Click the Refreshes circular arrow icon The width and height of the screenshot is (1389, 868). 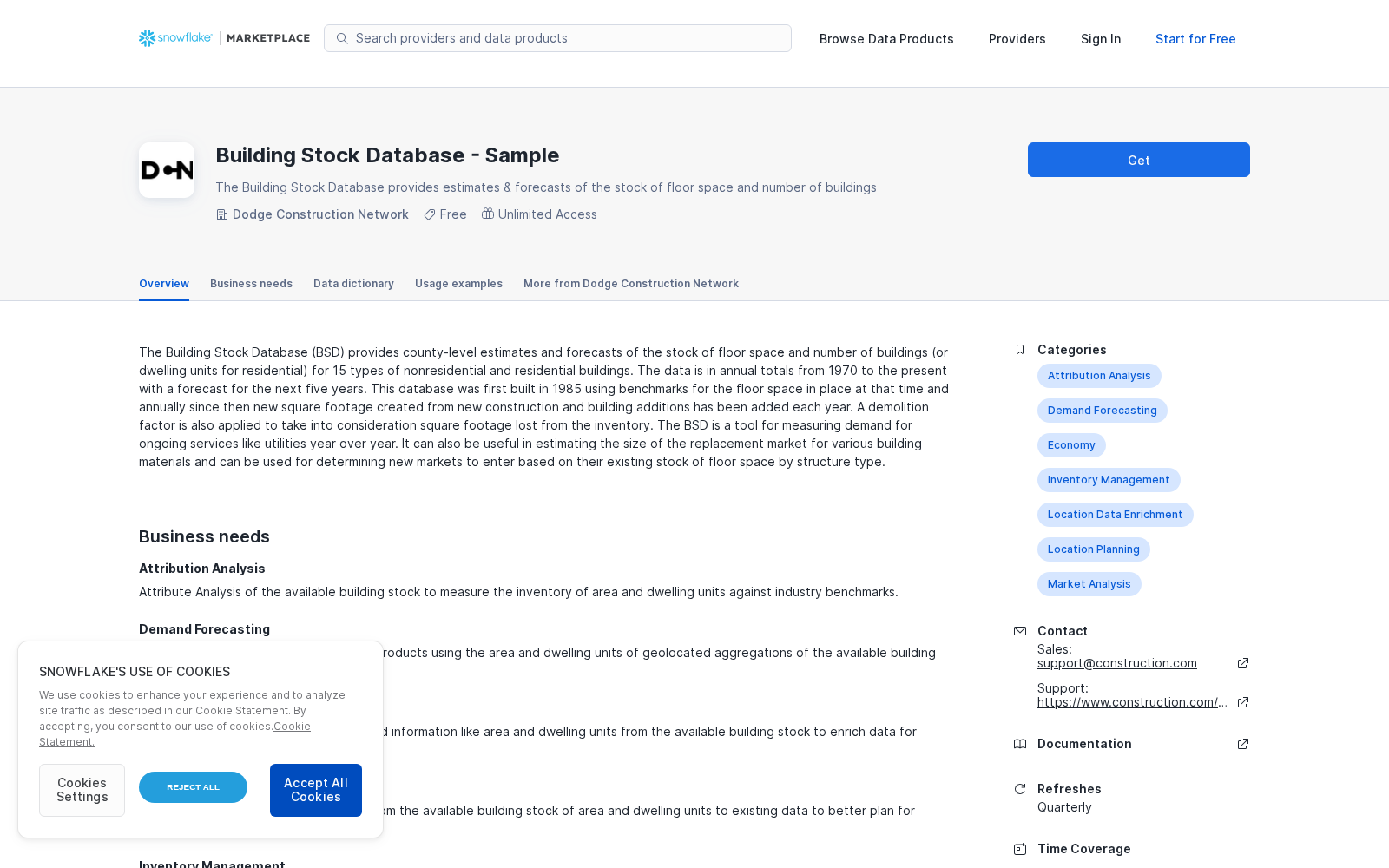tap(1020, 789)
